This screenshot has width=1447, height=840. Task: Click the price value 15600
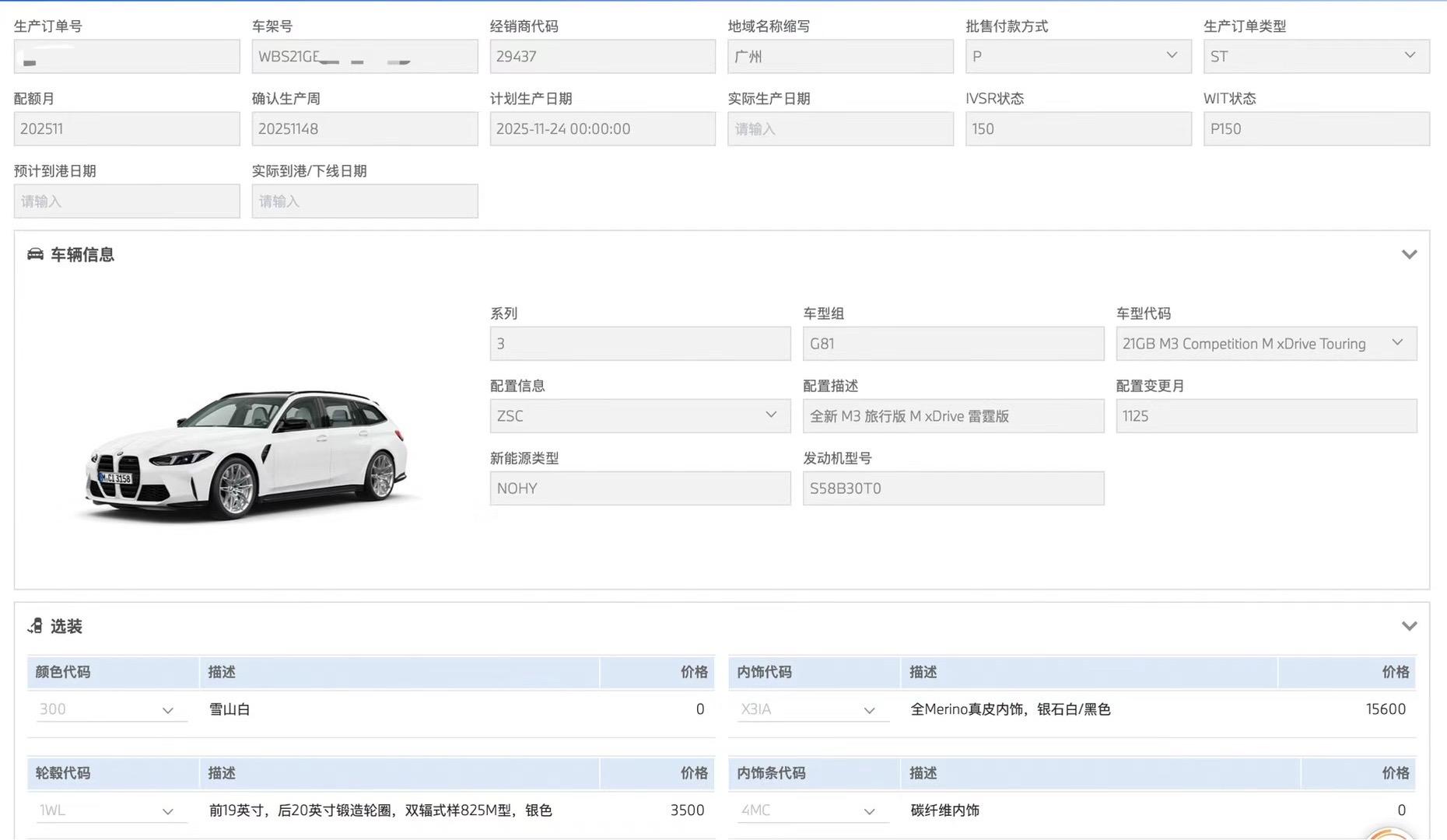pyautogui.click(x=1386, y=709)
